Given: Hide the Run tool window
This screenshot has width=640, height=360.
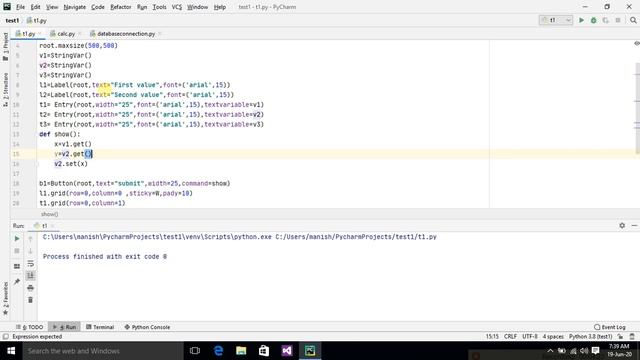Looking at the screenshot, I should pos(634,225).
